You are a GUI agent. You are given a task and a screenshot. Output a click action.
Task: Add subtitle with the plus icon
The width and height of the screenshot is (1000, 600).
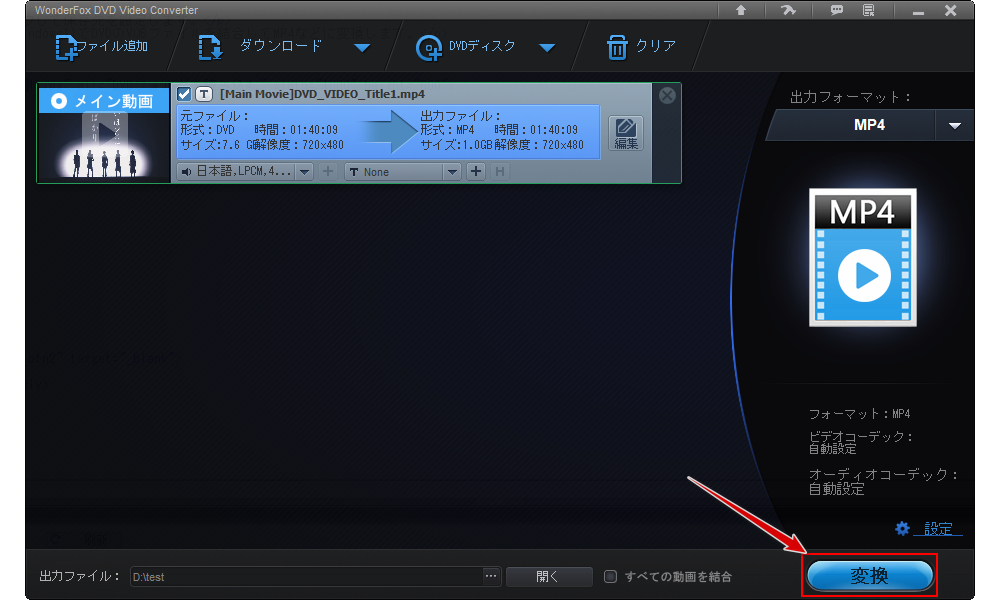(x=476, y=172)
